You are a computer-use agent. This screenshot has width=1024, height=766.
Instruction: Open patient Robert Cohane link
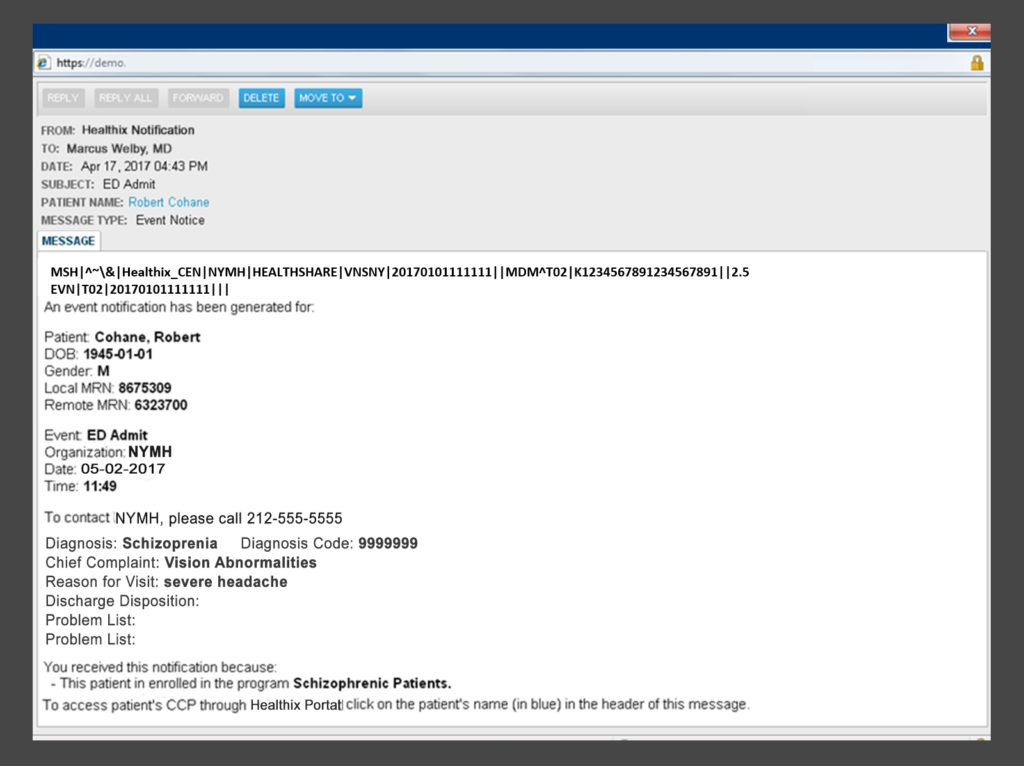click(x=168, y=202)
